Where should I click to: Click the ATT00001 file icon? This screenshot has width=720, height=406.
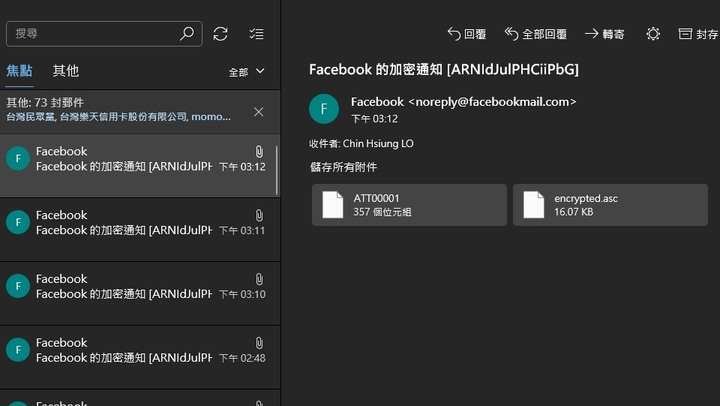332,205
